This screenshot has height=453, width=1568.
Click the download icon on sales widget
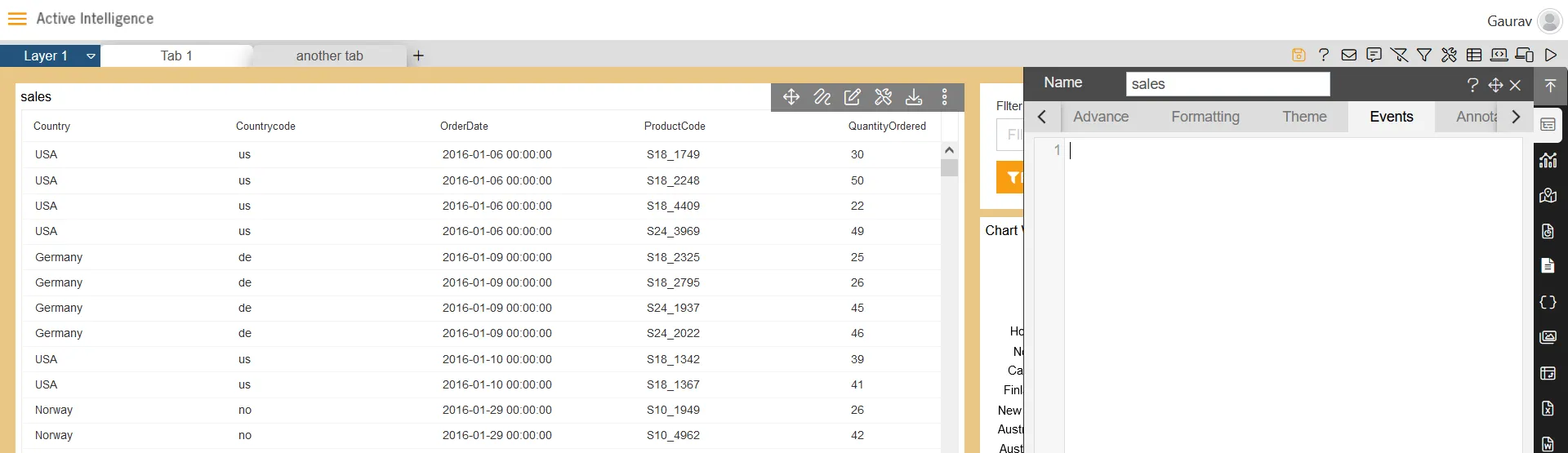tap(914, 97)
